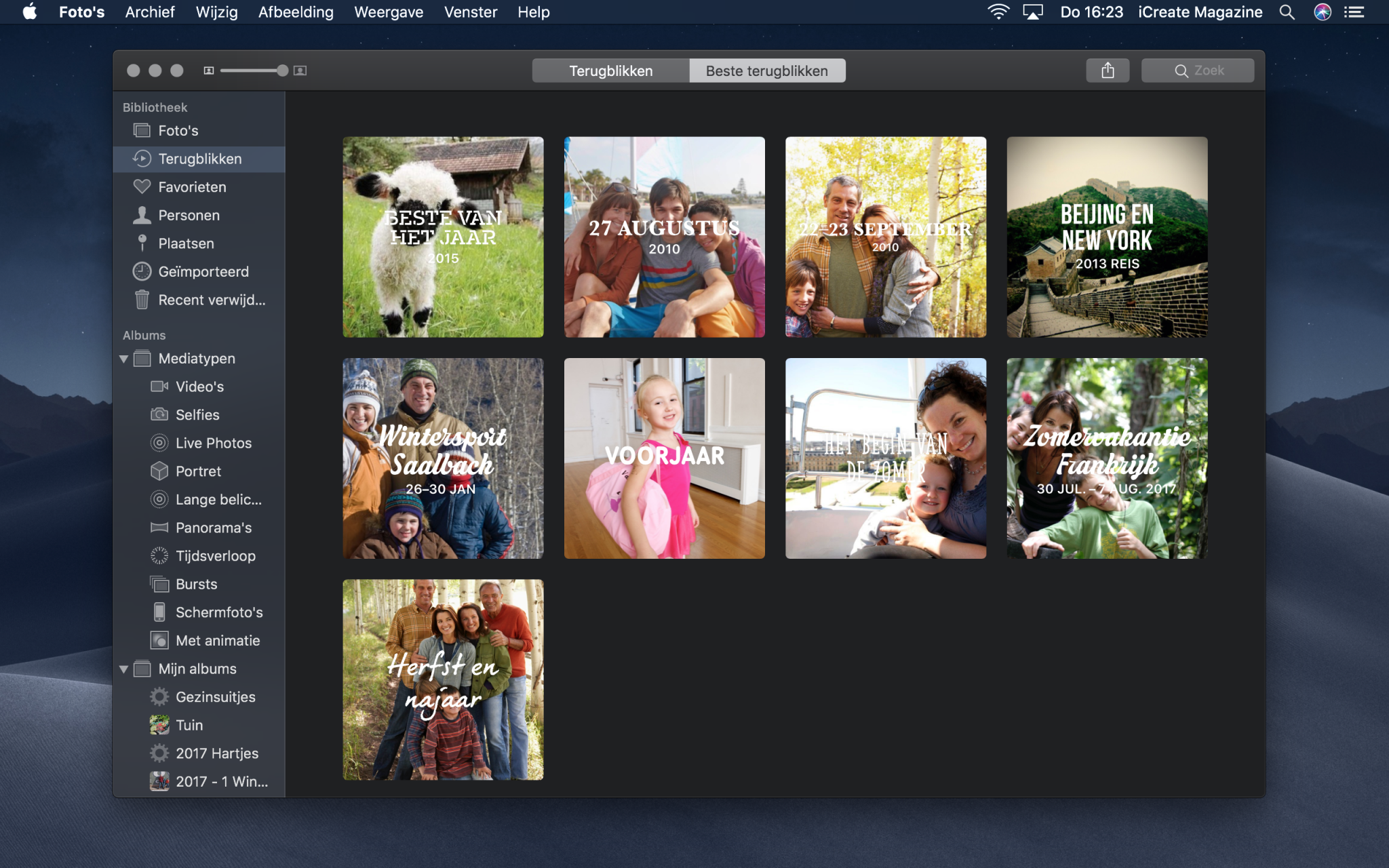This screenshot has height=868, width=1389.
Task: Open the Afbeelding menu
Action: click(296, 12)
